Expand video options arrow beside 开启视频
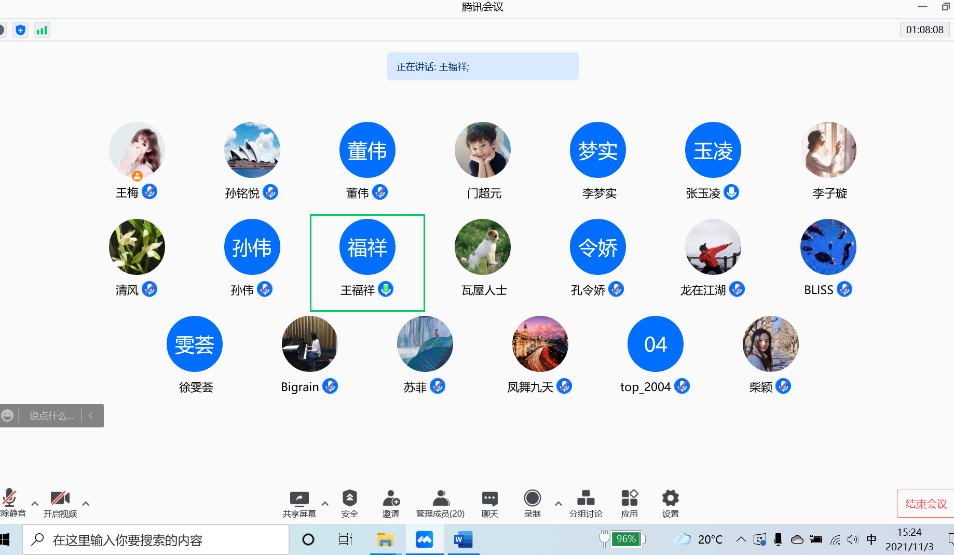Image resolution: width=954 pixels, height=555 pixels. pos(85,503)
